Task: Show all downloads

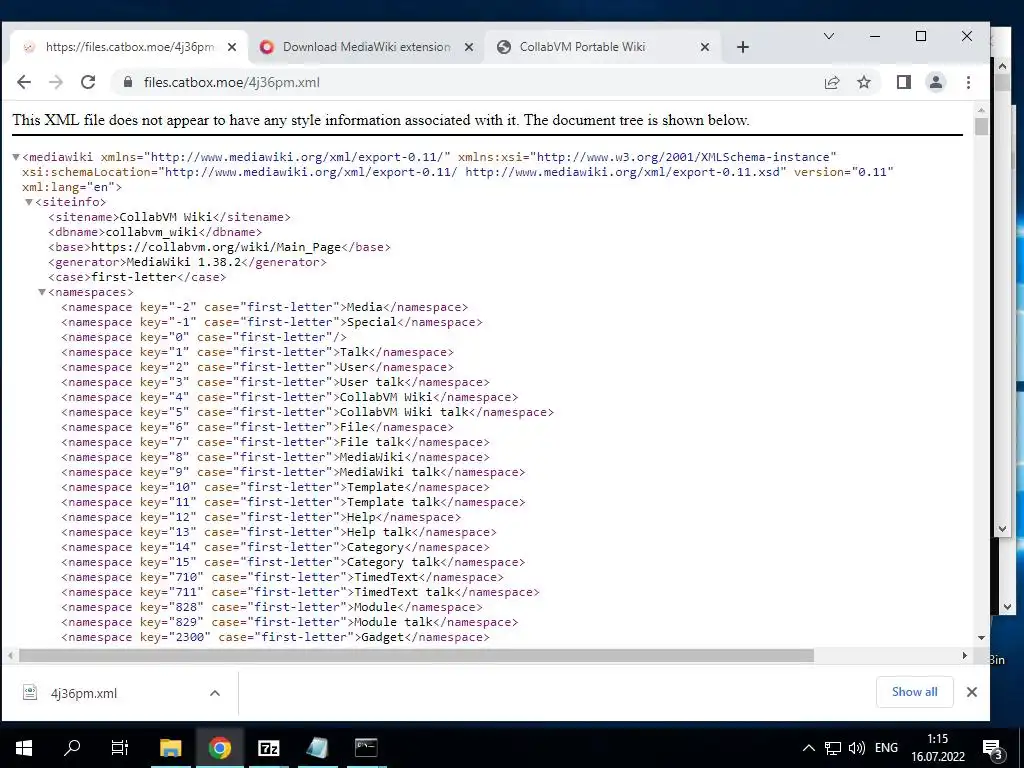Action: (x=914, y=692)
